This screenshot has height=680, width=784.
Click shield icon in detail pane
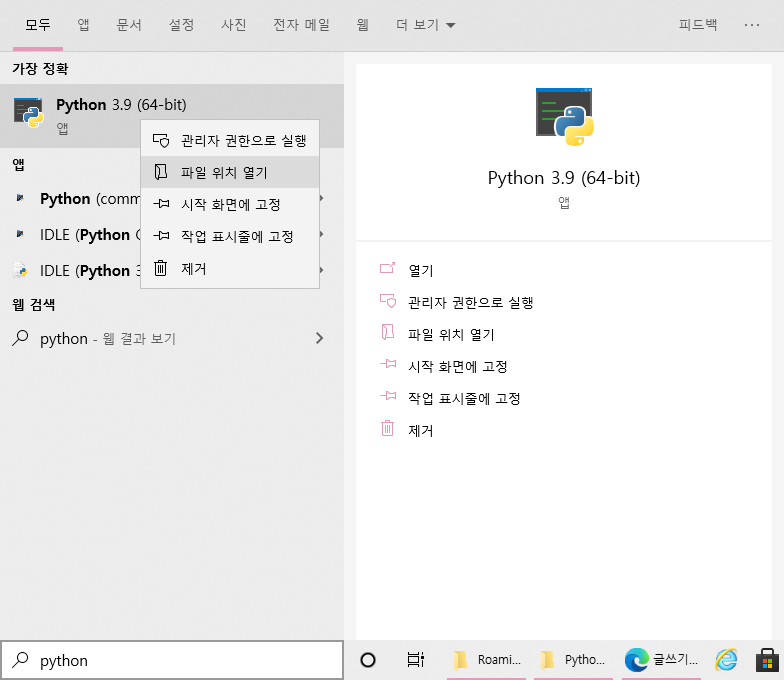pyautogui.click(x=388, y=300)
